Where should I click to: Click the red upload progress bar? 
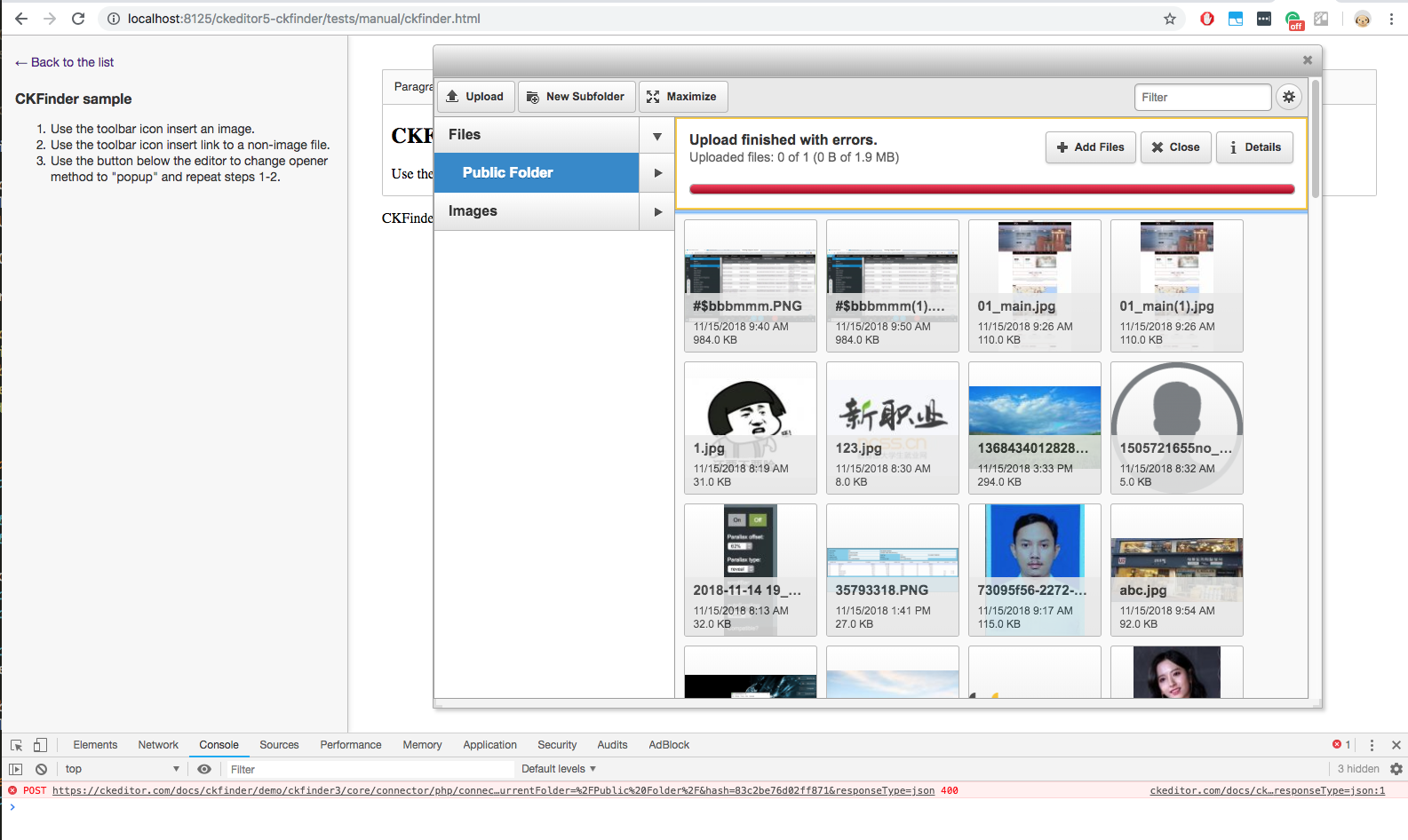click(x=991, y=189)
